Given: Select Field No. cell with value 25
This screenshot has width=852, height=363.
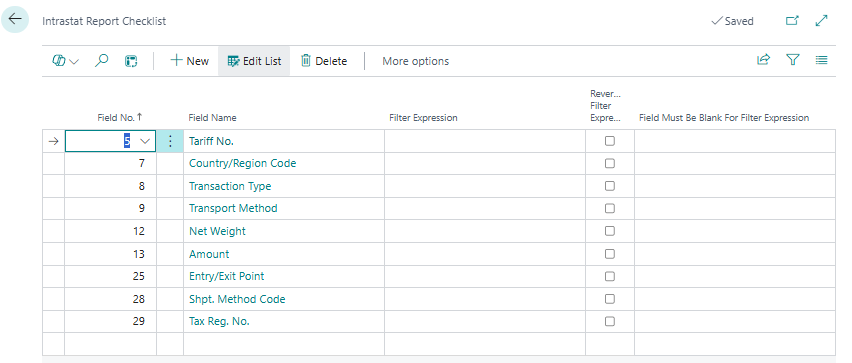Looking at the screenshot, I should pos(110,277).
